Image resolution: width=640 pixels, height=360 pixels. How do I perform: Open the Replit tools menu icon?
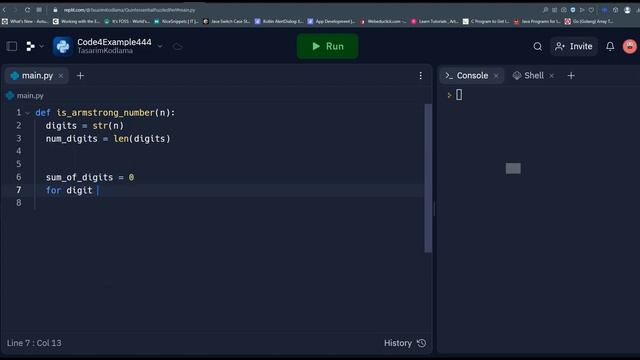tap(30, 47)
